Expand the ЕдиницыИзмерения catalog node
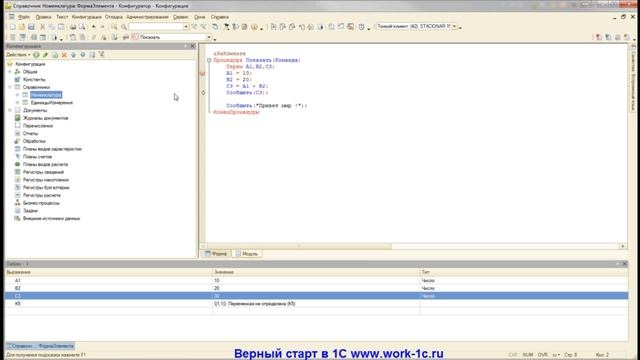640x360 pixels. (x=18, y=102)
